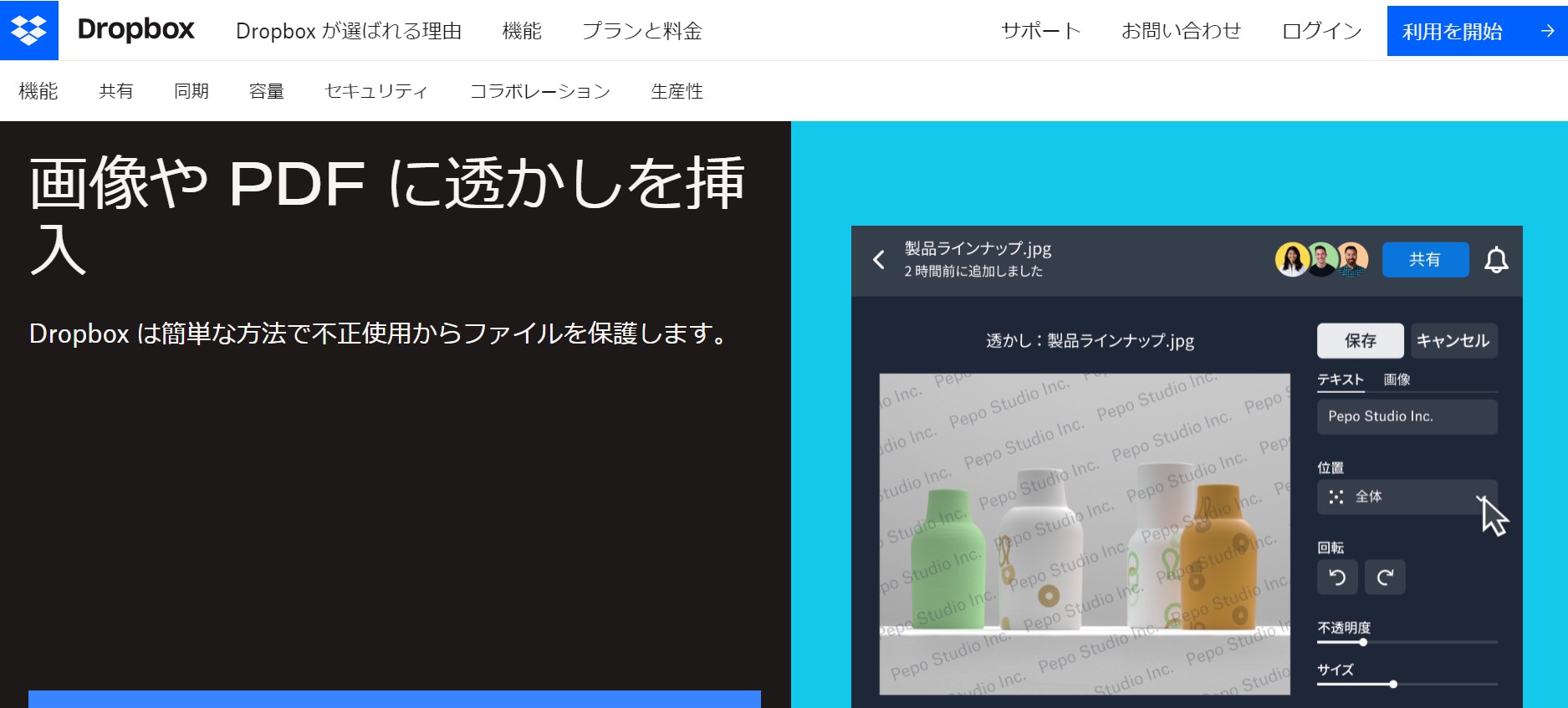1568x708 pixels.
Task: Open the お問い合わせ link
Action: 1181,31
